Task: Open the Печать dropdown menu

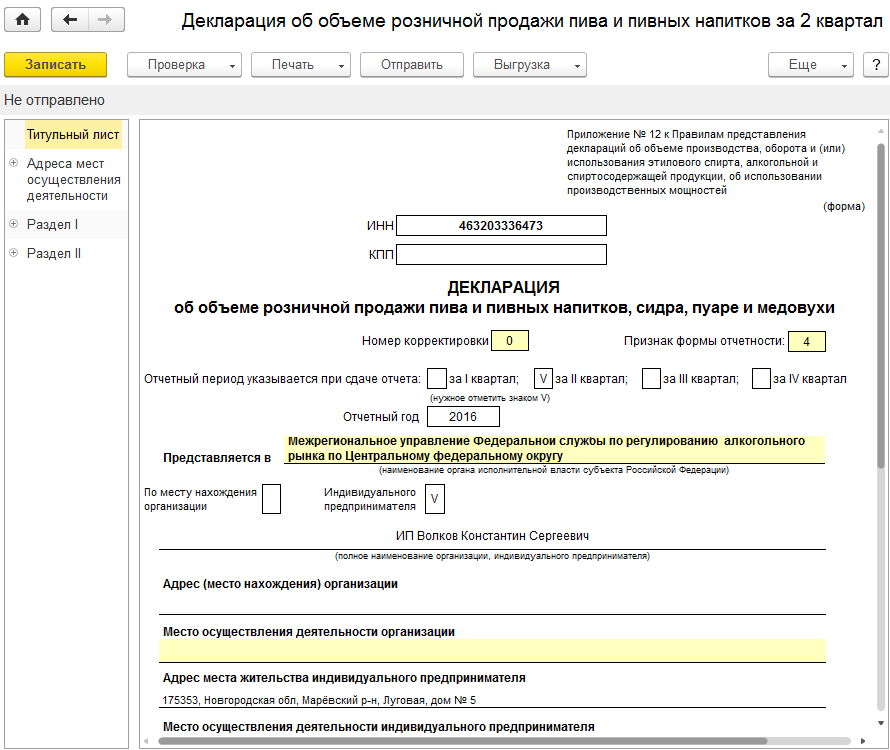Action: click(301, 65)
